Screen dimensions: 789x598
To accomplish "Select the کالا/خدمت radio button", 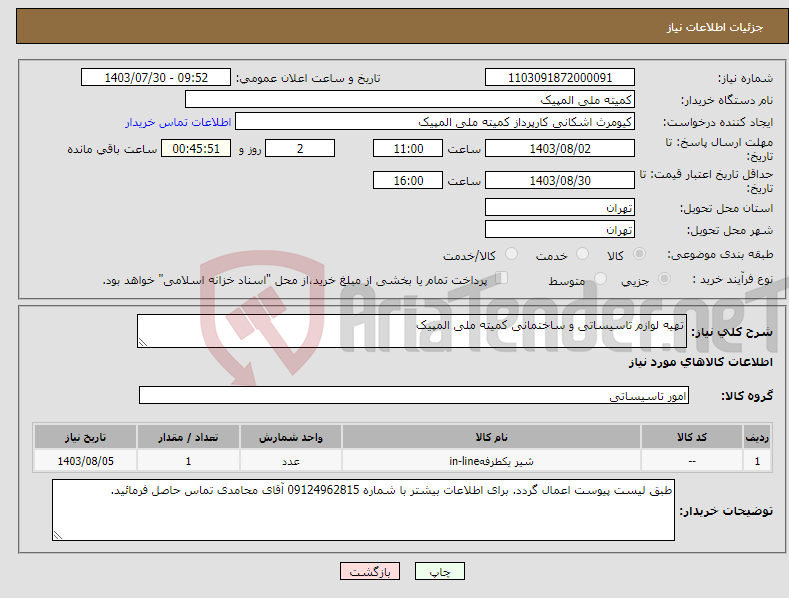I will point(511,254).
